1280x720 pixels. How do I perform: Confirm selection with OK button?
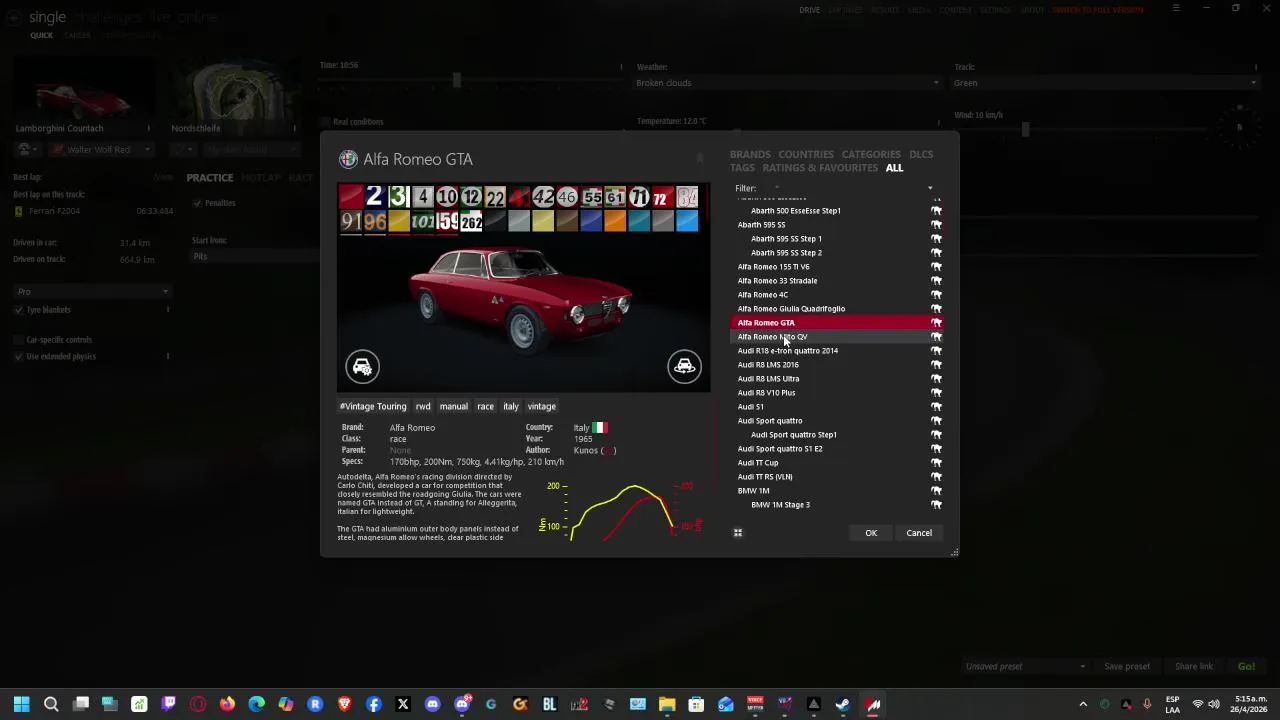point(871,533)
